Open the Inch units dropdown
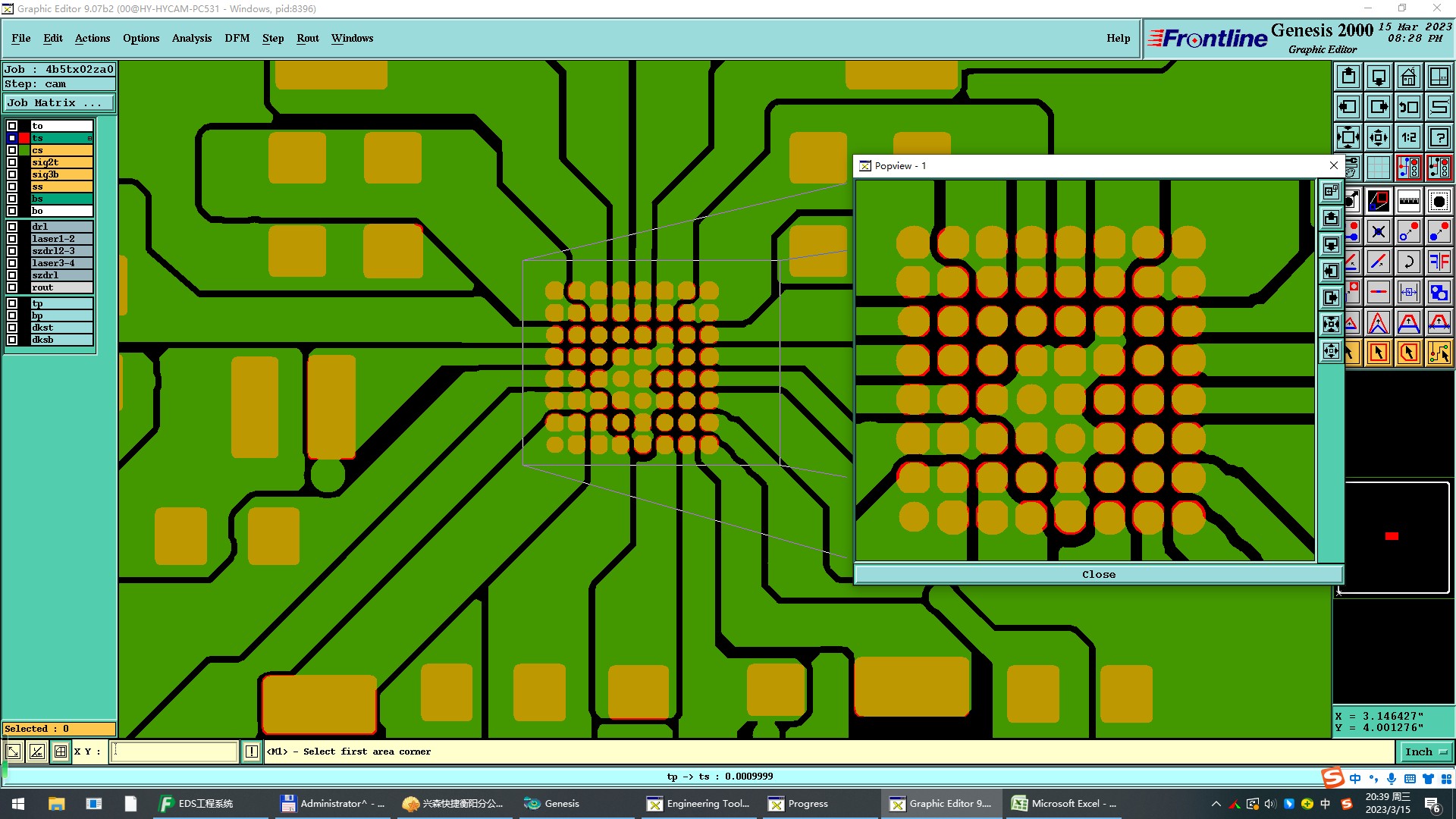Image resolution: width=1456 pixels, height=819 pixels. (1426, 752)
